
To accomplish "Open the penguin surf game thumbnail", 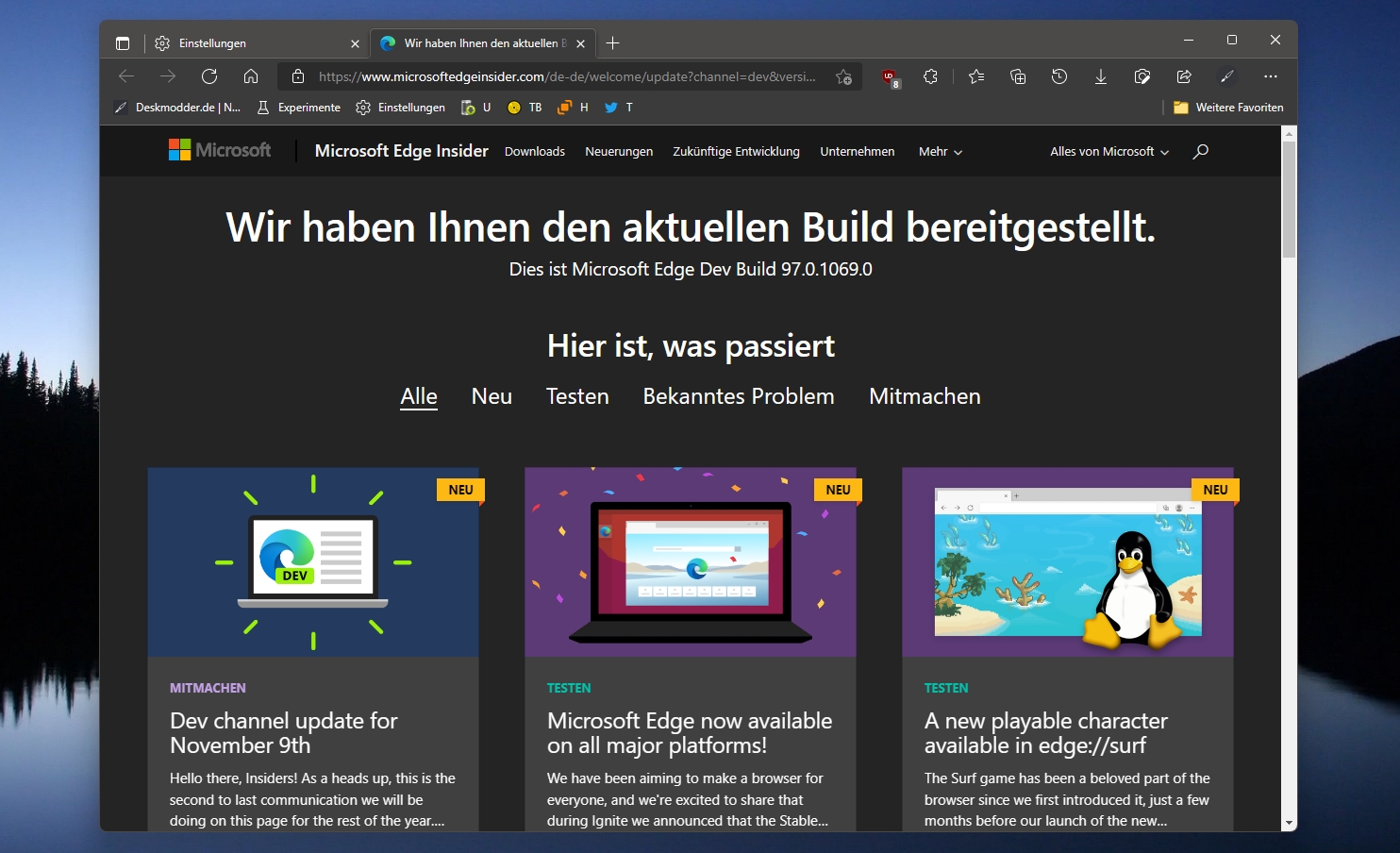I will pos(1068,562).
